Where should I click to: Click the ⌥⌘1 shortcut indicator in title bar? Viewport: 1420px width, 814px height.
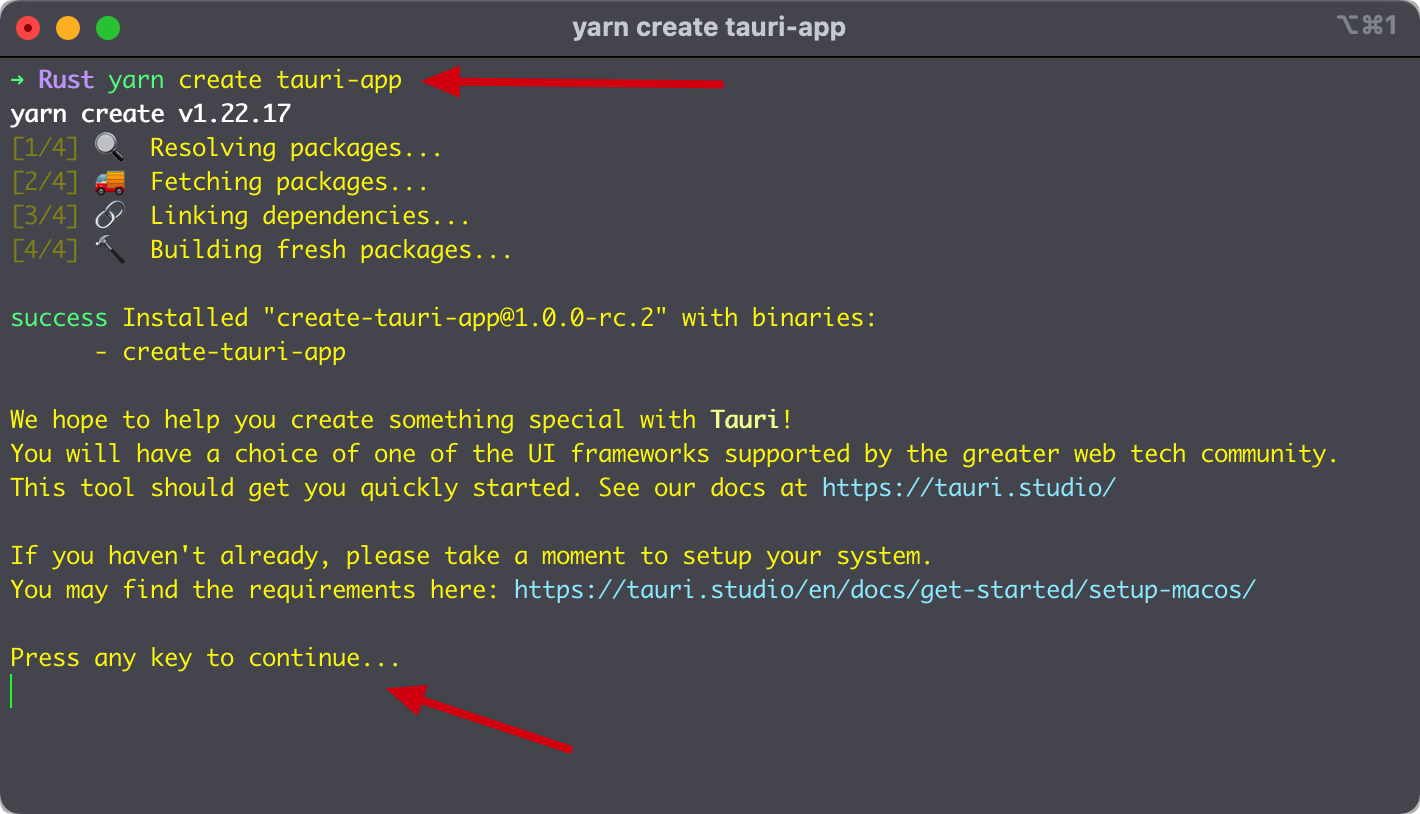click(x=1366, y=26)
